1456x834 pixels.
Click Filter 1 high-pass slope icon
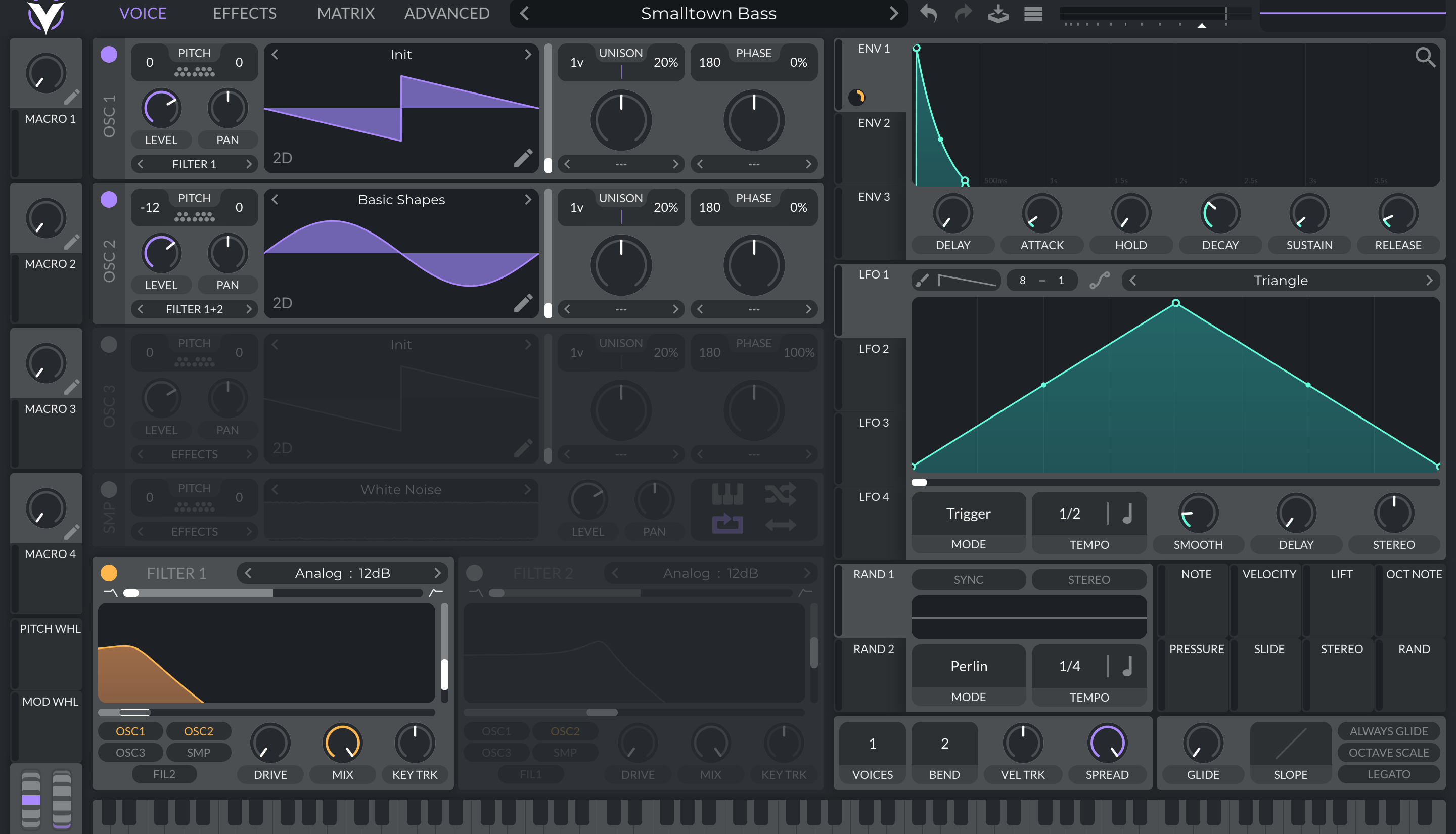coord(436,592)
